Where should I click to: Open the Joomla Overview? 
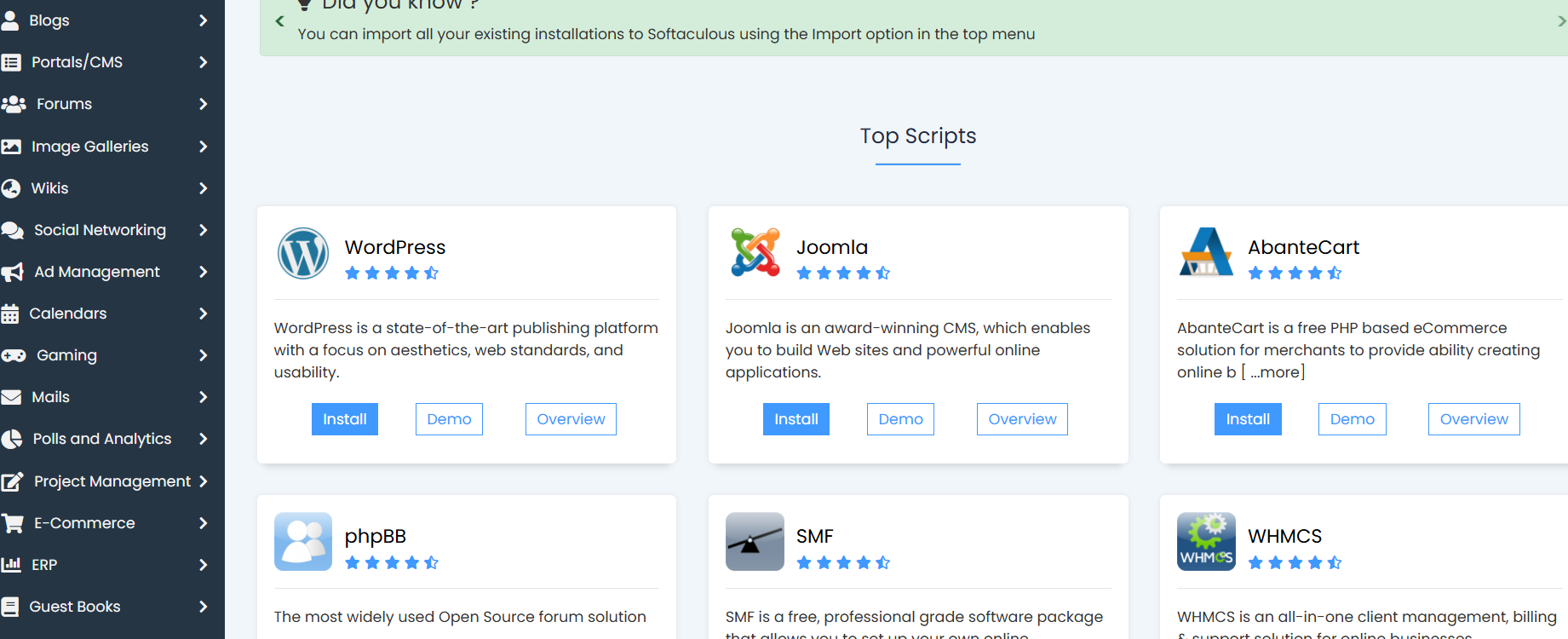pyautogui.click(x=1022, y=419)
